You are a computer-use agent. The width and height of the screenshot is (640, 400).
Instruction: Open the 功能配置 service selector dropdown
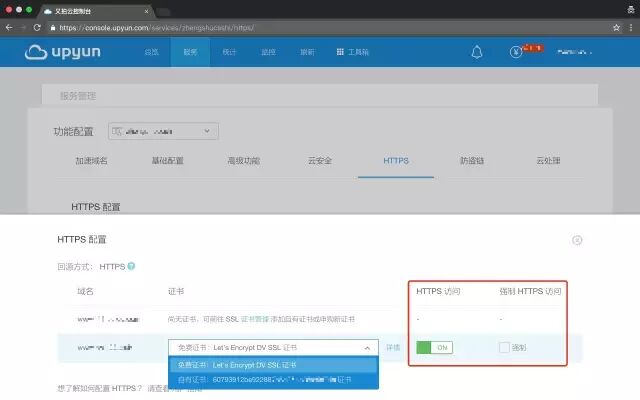click(163, 131)
